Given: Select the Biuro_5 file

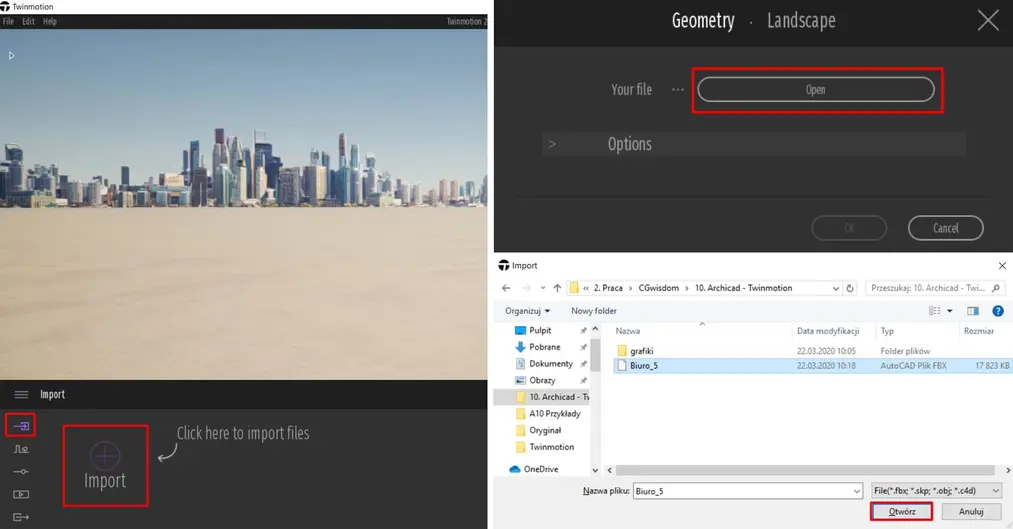Looking at the screenshot, I should (x=644, y=366).
